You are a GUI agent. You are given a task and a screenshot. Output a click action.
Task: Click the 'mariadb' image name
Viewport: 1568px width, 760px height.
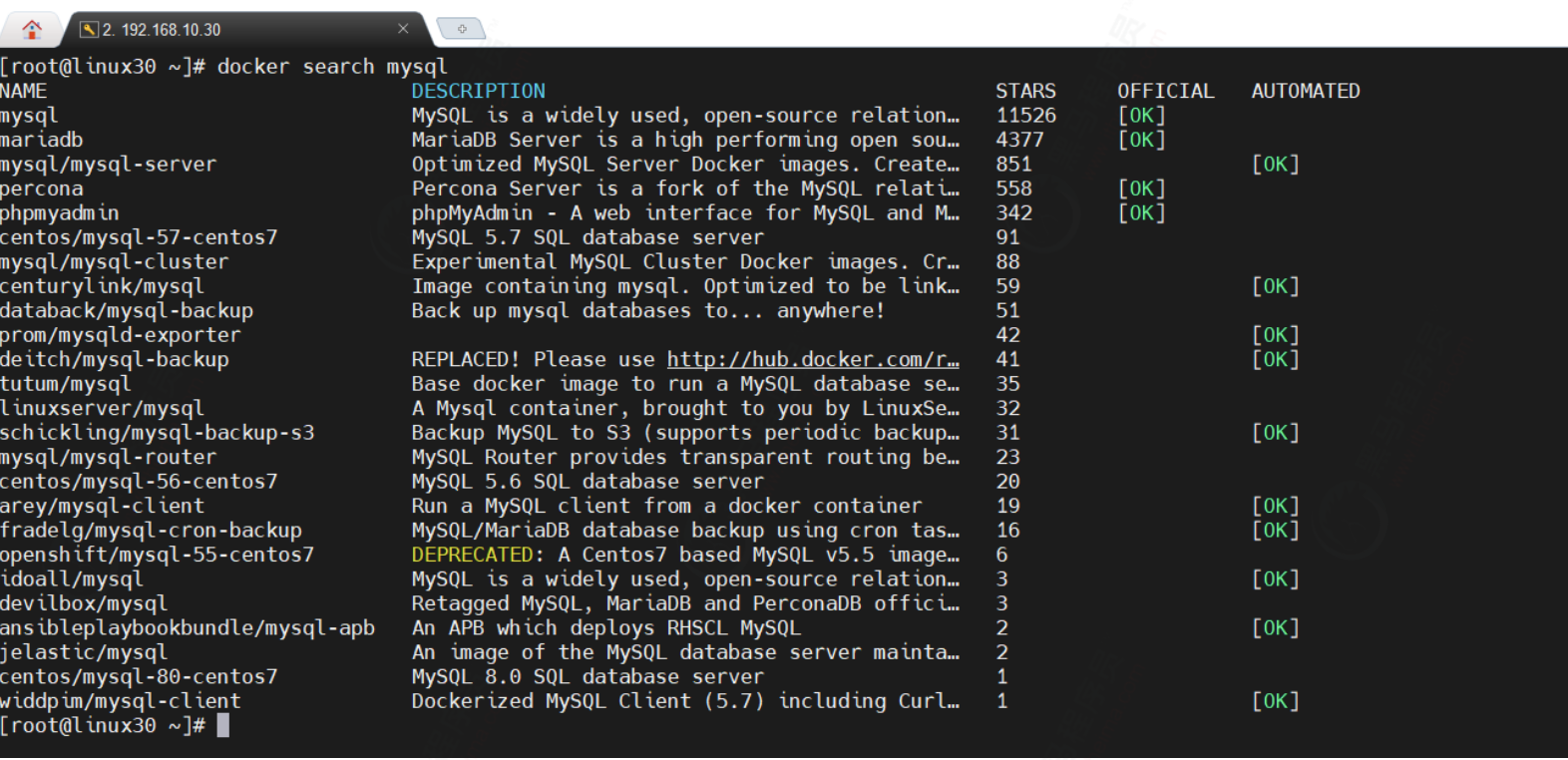click(x=42, y=140)
